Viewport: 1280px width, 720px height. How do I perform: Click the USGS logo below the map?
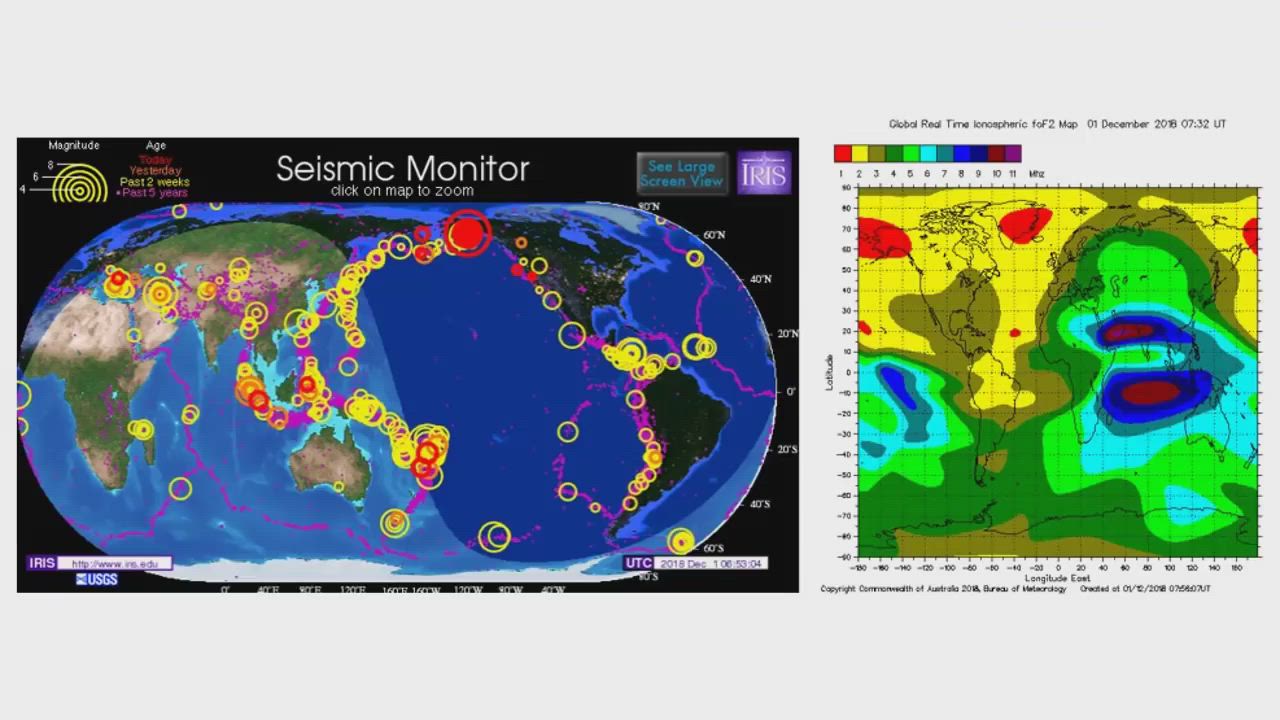[96, 579]
